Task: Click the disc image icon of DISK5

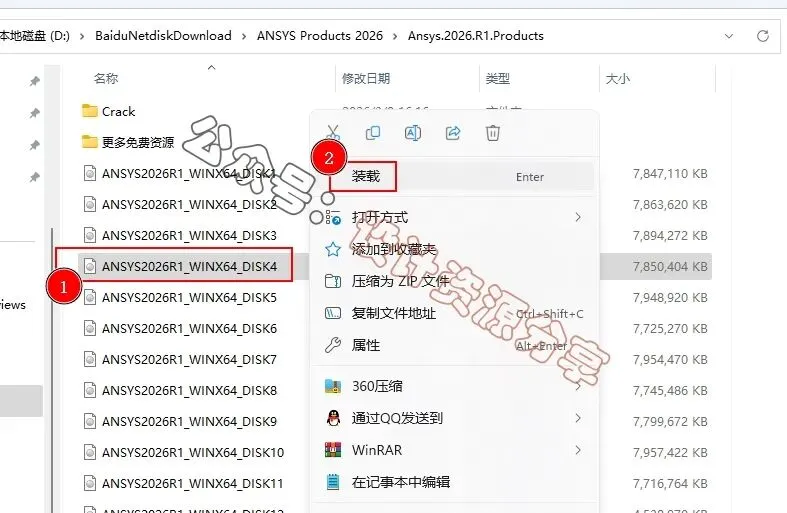Action: 90,298
